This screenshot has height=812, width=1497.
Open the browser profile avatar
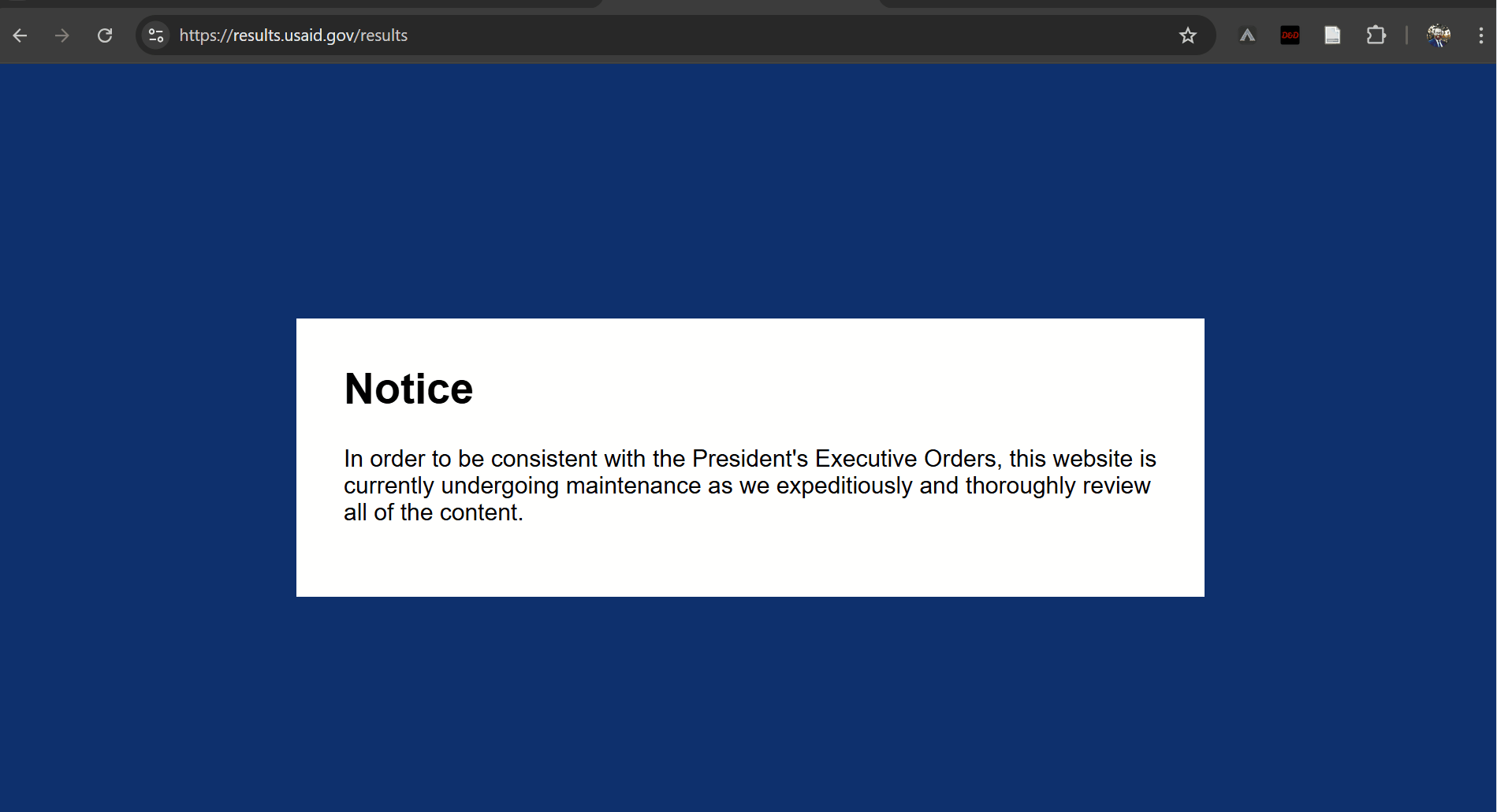click(1439, 35)
